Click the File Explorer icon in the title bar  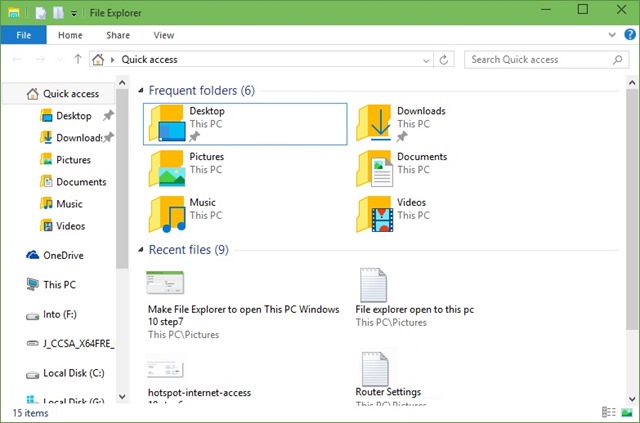pos(13,13)
